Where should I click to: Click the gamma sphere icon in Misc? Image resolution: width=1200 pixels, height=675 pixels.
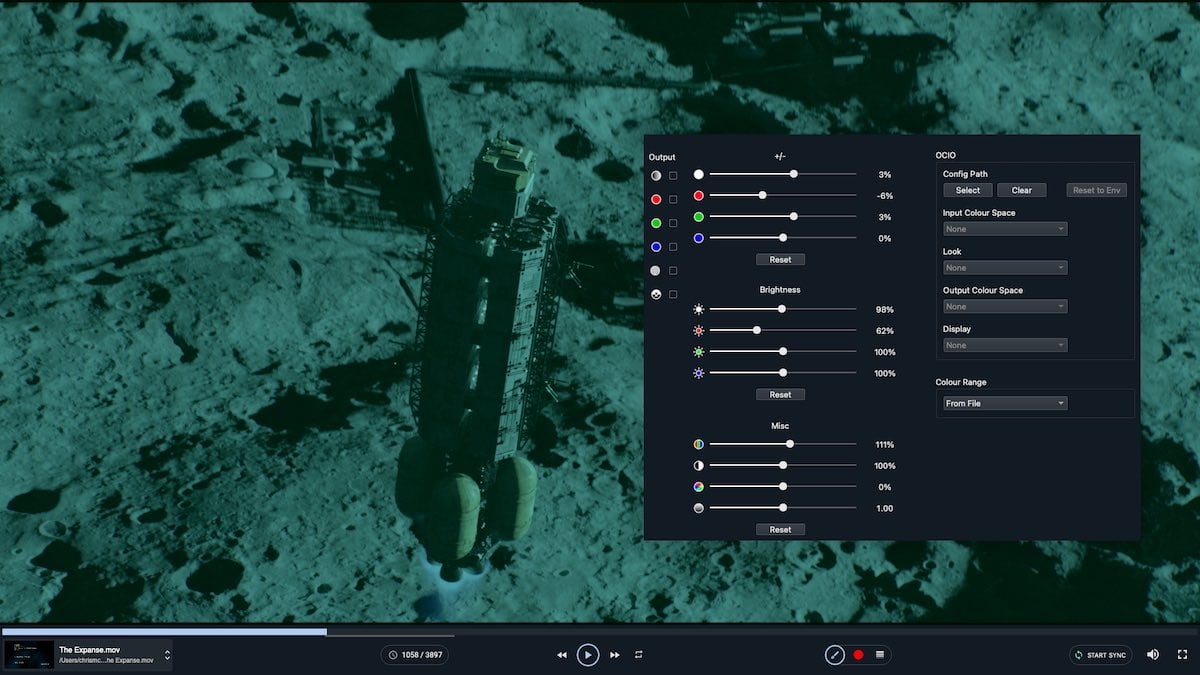pyautogui.click(x=699, y=508)
